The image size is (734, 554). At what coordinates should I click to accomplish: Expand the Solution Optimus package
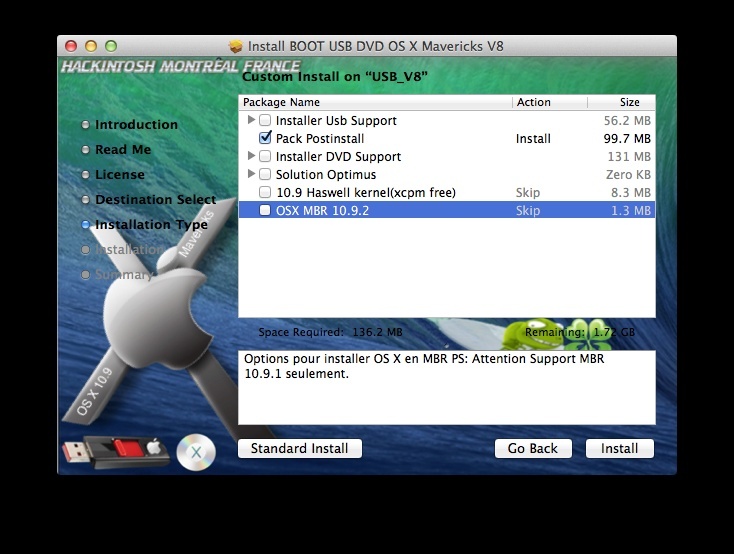(x=251, y=174)
